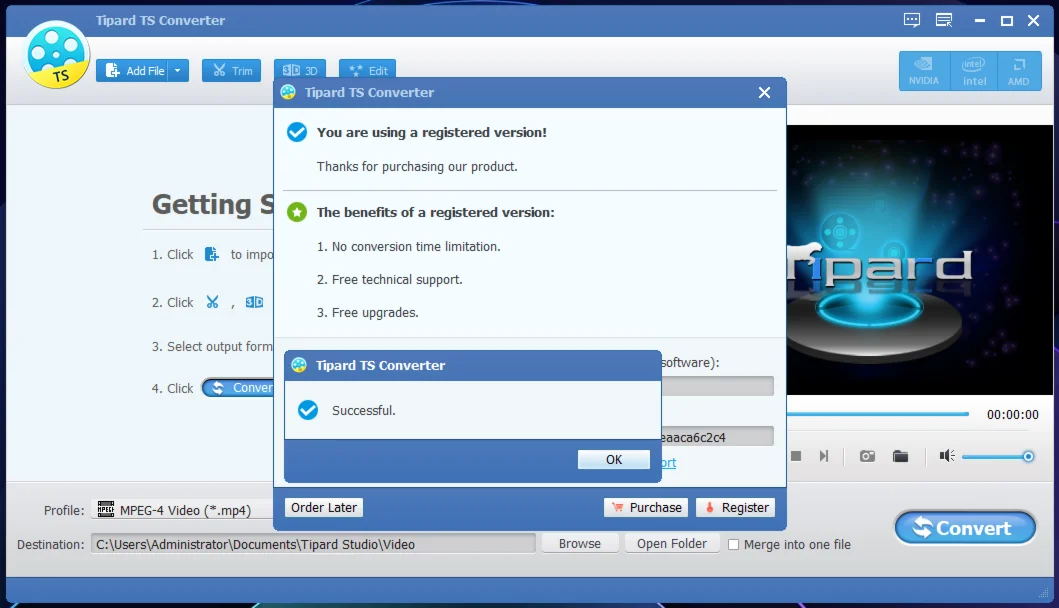The height and width of the screenshot is (608, 1059).
Task: Take a snapshot with the camera icon
Action: [867, 456]
